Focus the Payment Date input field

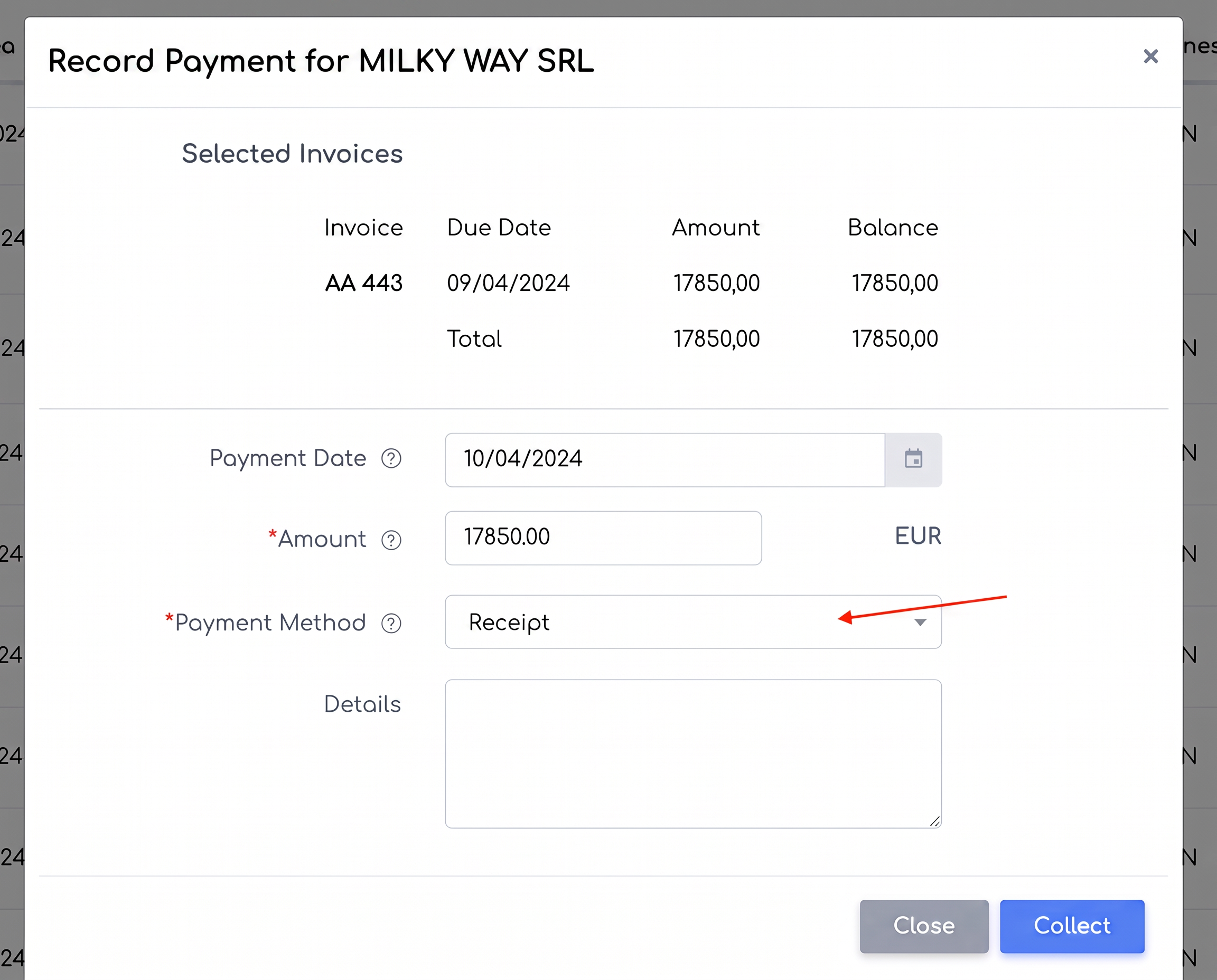[x=664, y=459]
